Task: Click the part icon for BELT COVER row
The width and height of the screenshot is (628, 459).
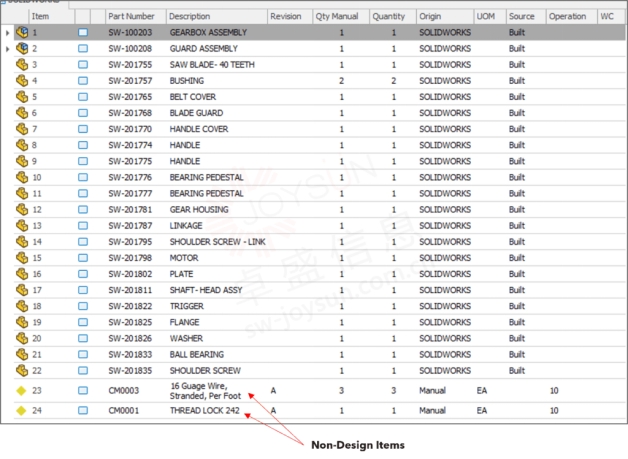Action: coord(22,97)
